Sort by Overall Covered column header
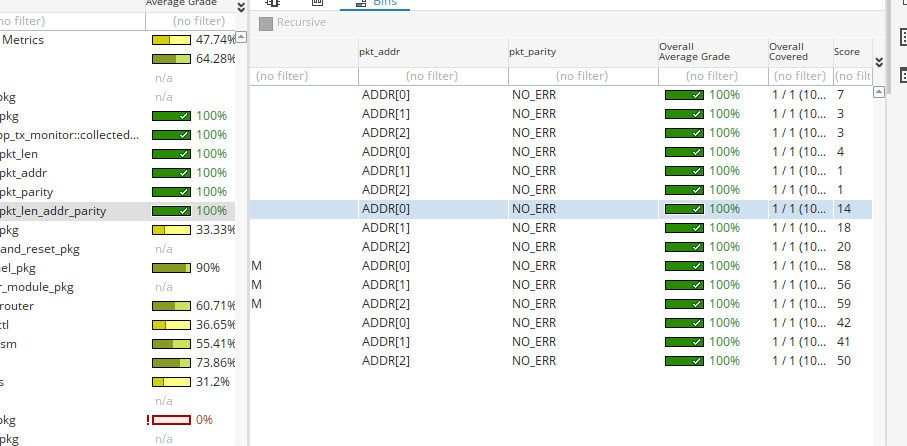Image resolution: width=907 pixels, height=446 pixels. 799,52
